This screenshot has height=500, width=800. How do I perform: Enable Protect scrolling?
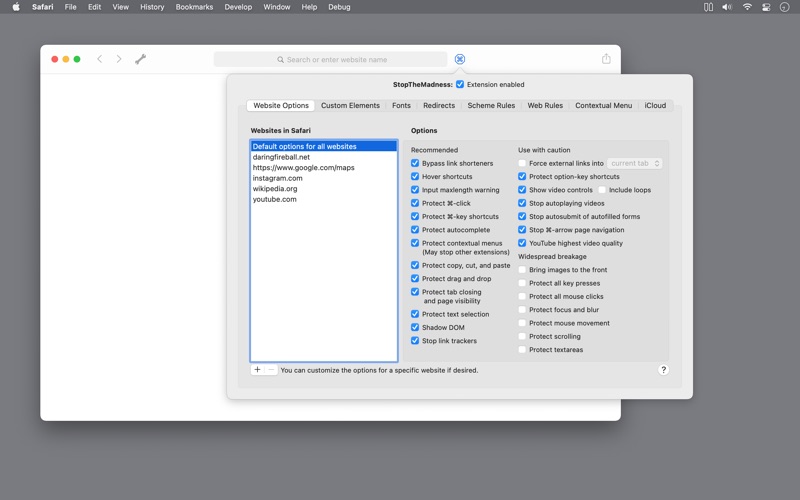pyautogui.click(x=522, y=336)
